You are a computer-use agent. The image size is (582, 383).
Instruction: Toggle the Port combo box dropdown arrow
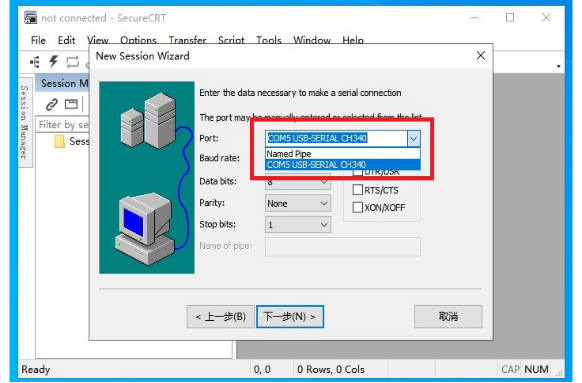pos(413,139)
